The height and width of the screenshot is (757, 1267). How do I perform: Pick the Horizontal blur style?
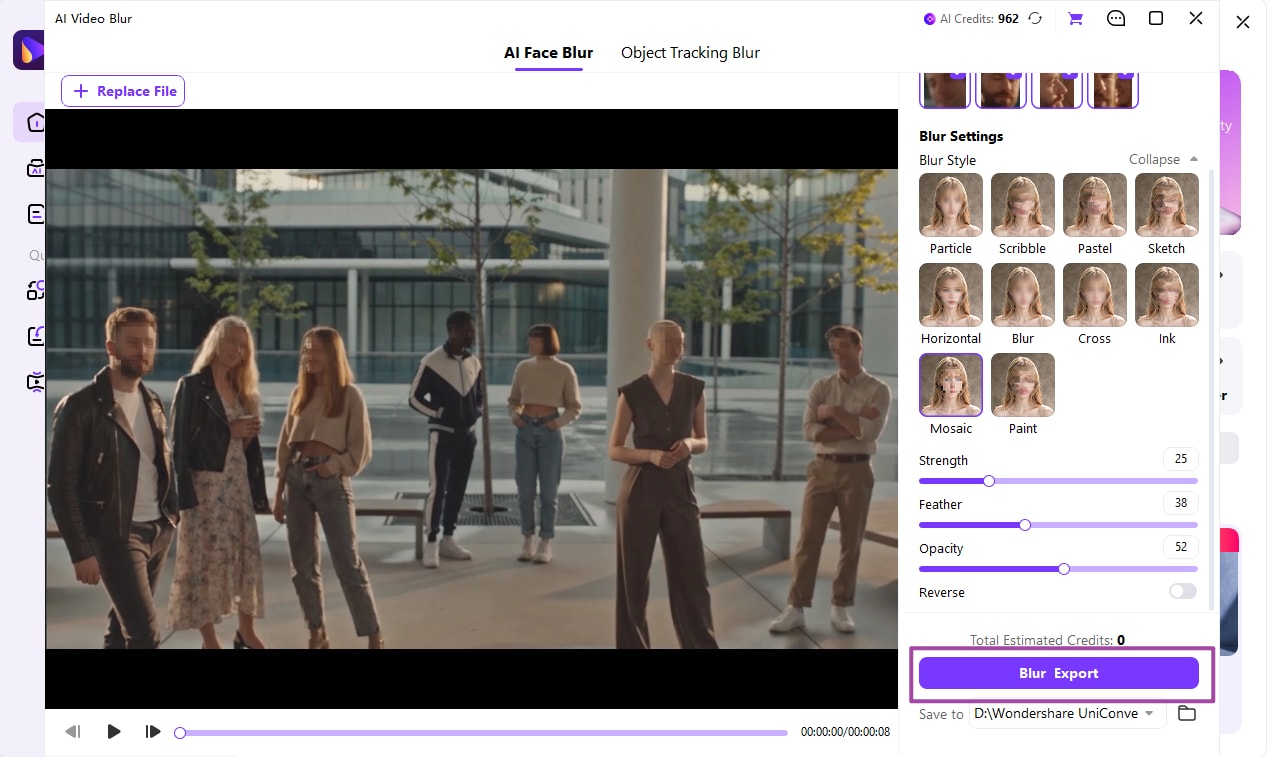(x=951, y=295)
